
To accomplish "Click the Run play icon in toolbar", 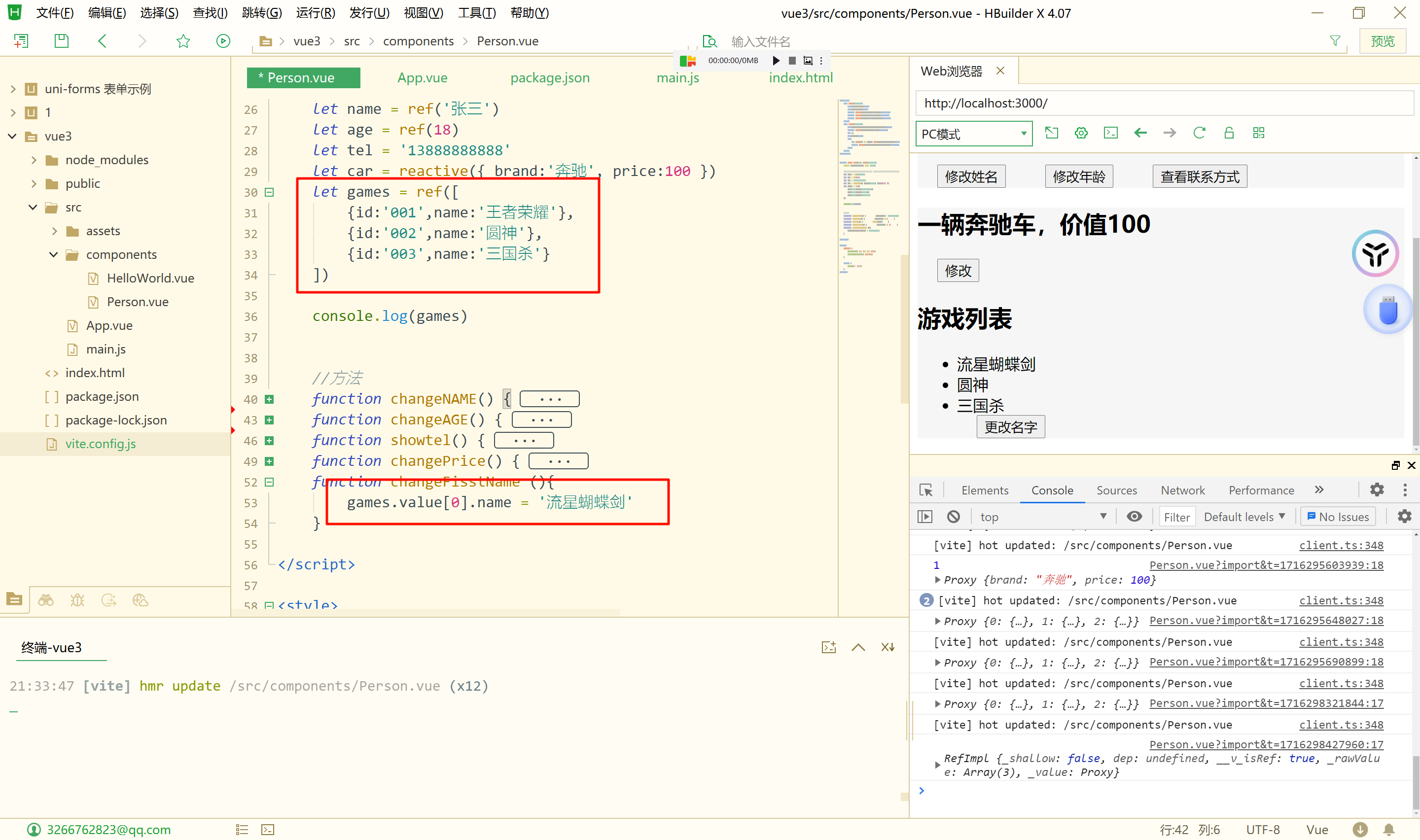I will [223, 41].
